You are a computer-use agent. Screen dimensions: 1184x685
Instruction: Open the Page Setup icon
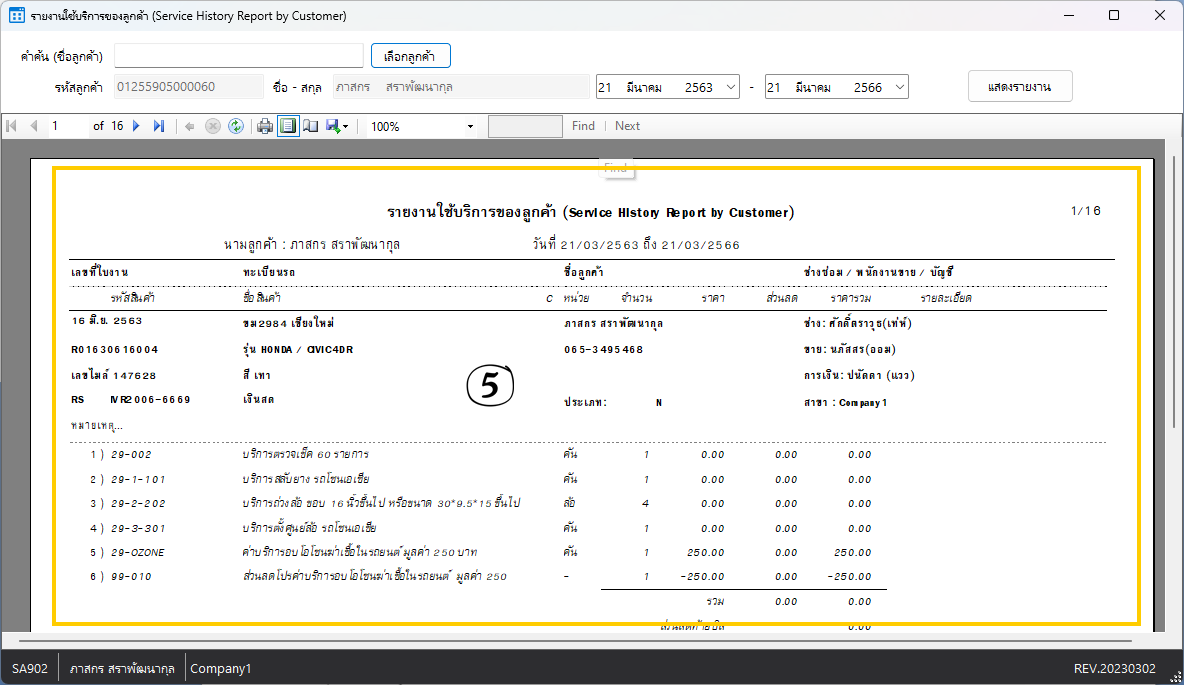(311, 126)
